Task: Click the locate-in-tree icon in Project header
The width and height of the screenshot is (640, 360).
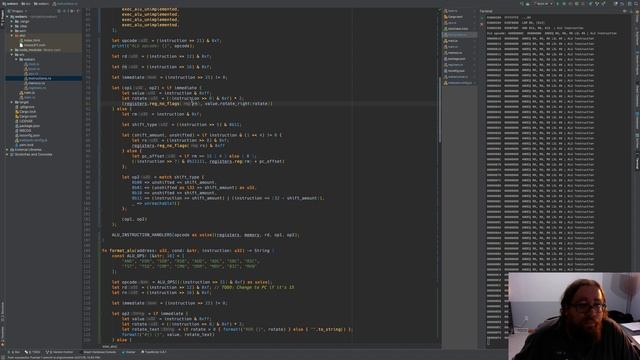Action: (60, 11)
